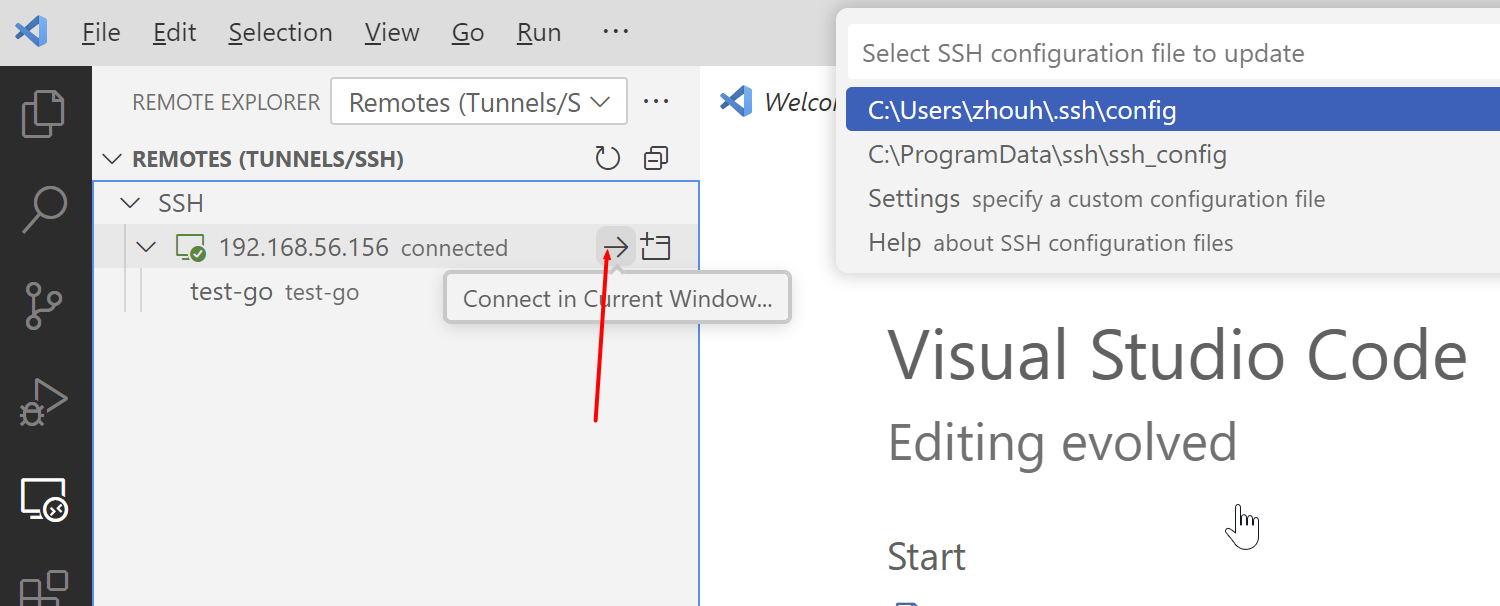Connect to 192.168.56.156 in current window
The width and height of the screenshot is (1500, 606).
click(616, 247)
